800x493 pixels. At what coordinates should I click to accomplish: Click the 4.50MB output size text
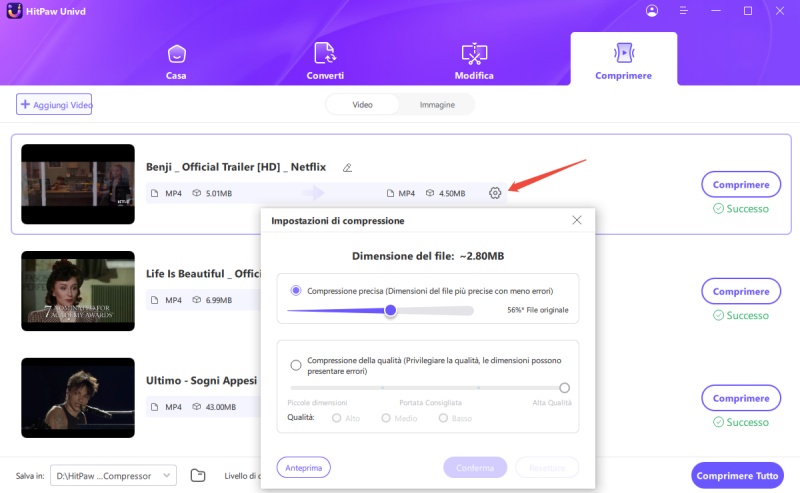click(452, 193)
